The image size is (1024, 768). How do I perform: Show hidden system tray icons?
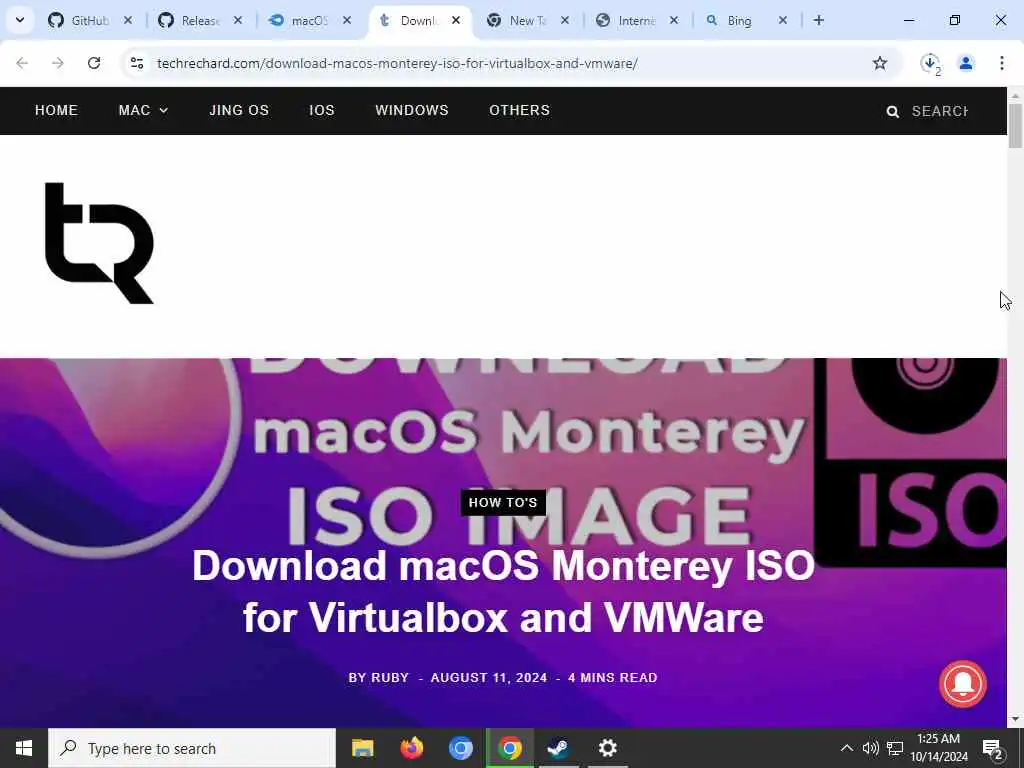(846, 748)
